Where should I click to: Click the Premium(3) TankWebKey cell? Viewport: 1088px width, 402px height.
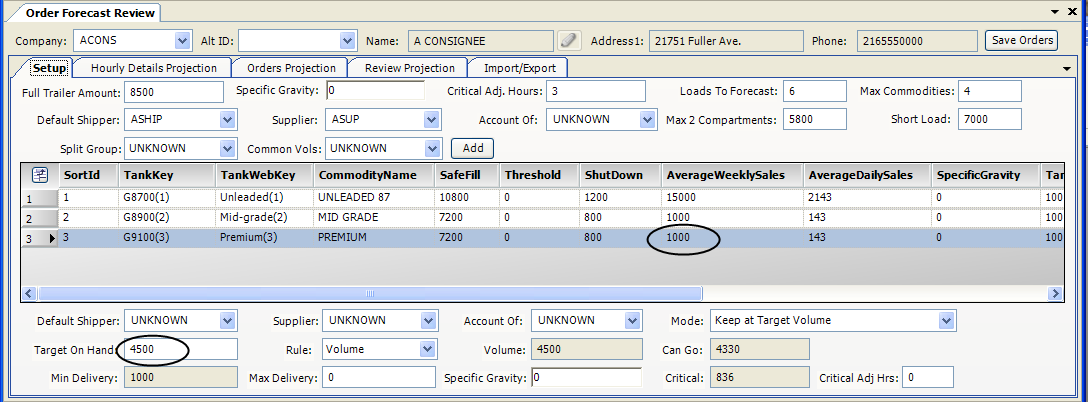coord(264,238)
